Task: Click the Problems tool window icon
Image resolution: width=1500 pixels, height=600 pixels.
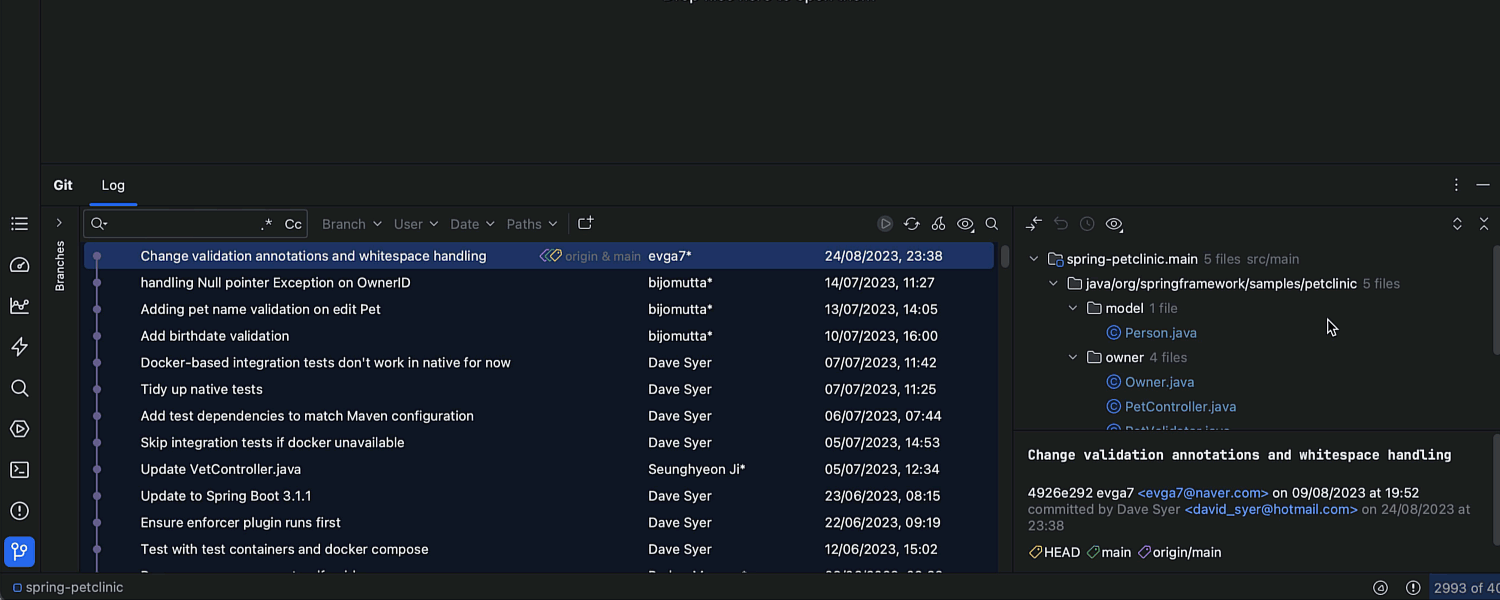Action: (x=19, y=511)
